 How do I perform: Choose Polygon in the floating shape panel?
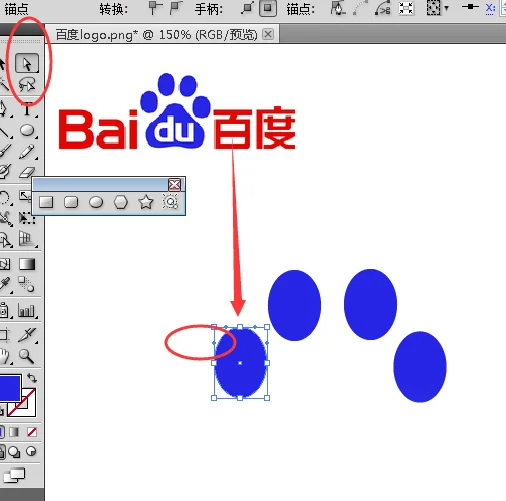tap(121, 202)
